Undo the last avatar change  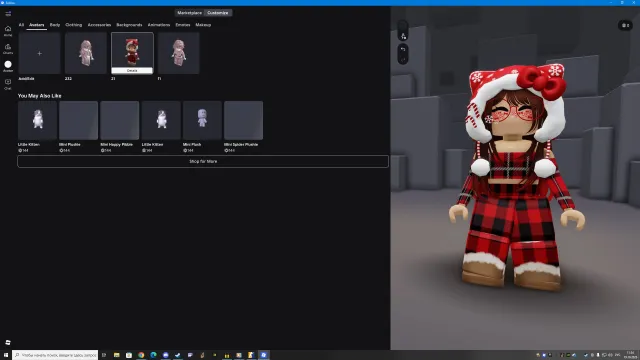tap(403, 49)
